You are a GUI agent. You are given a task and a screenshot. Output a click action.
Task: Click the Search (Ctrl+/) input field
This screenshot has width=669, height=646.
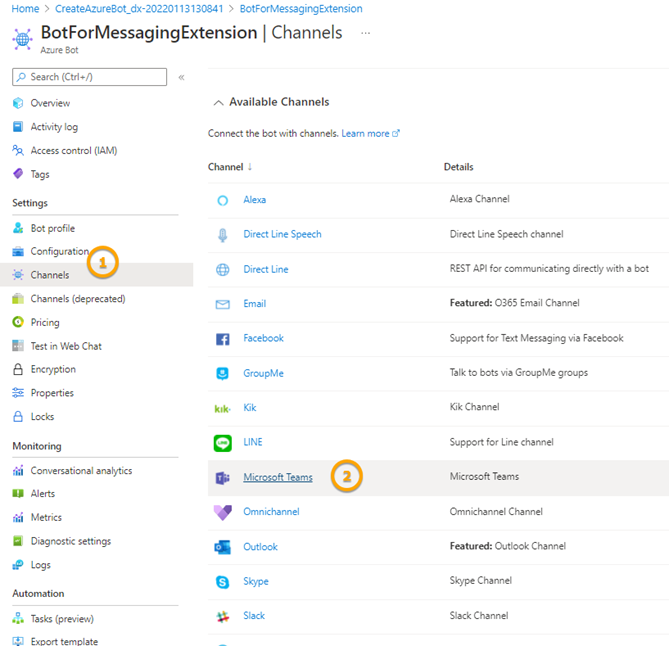(x=90, y=77)
